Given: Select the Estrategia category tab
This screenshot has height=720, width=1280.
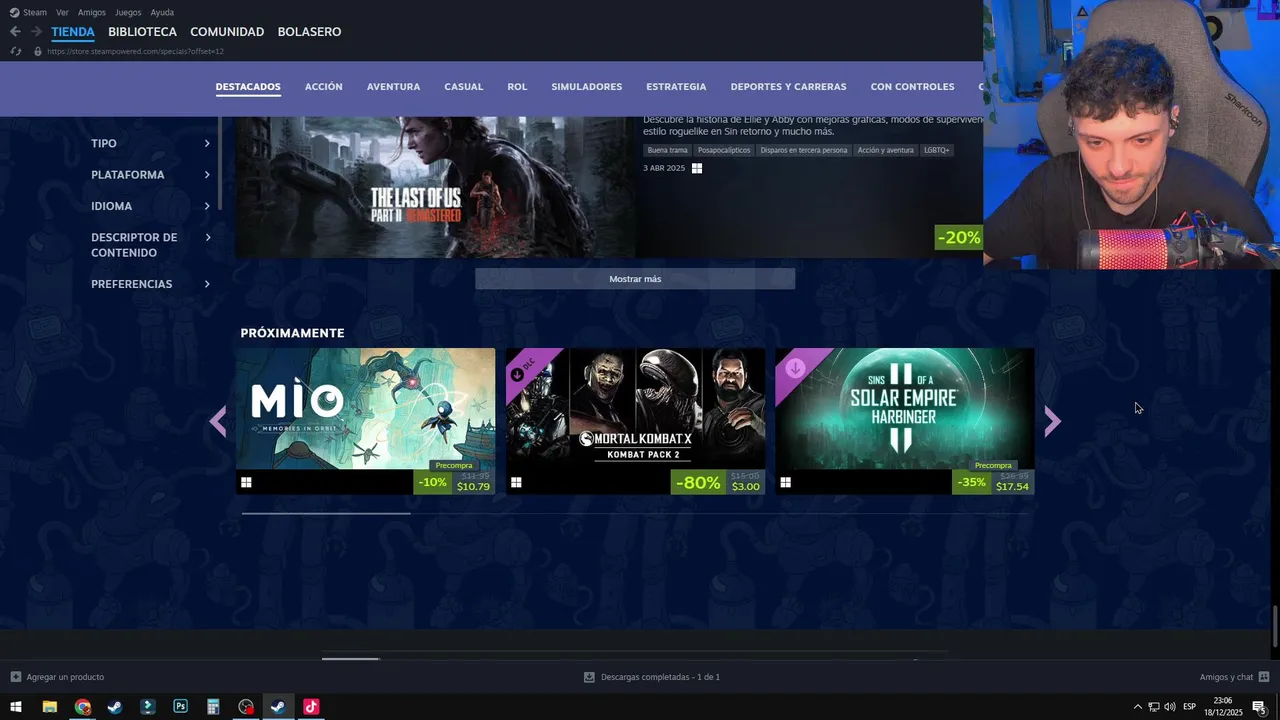Looking at the screenshot, I should pyautogui.click(x=676, y=87).
